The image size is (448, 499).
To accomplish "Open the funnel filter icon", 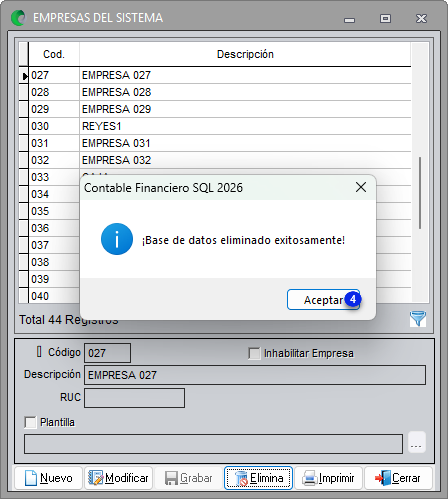I will pyautogui.click(x=418, y=318).
